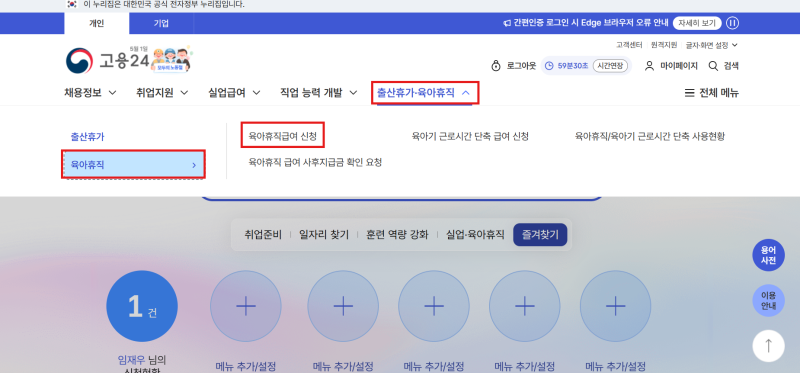
Task: Click the 마이페이지 link text
Action: [680, 66]
